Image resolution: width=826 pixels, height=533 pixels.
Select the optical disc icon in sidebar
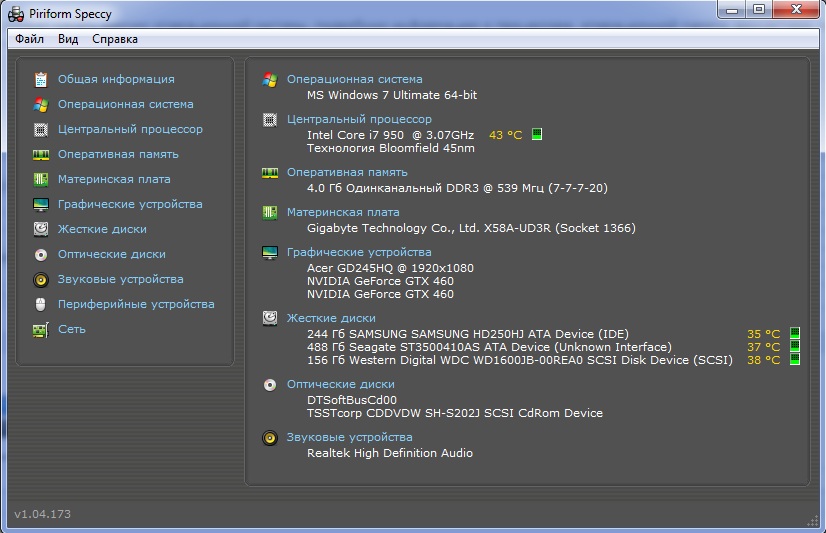(41, 254)
